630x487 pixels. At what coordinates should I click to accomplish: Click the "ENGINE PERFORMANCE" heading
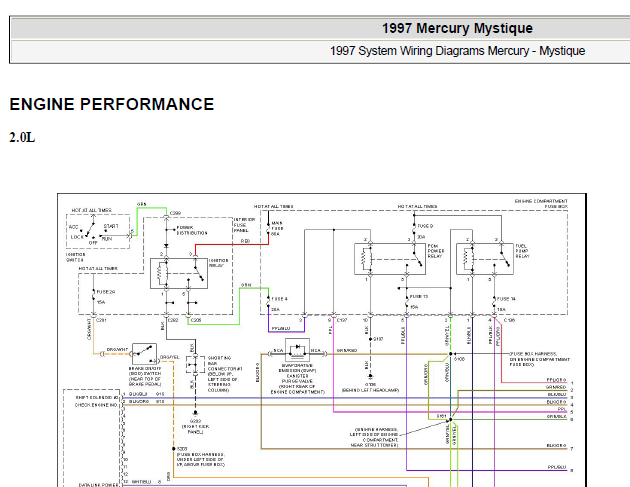coord(112,104)
